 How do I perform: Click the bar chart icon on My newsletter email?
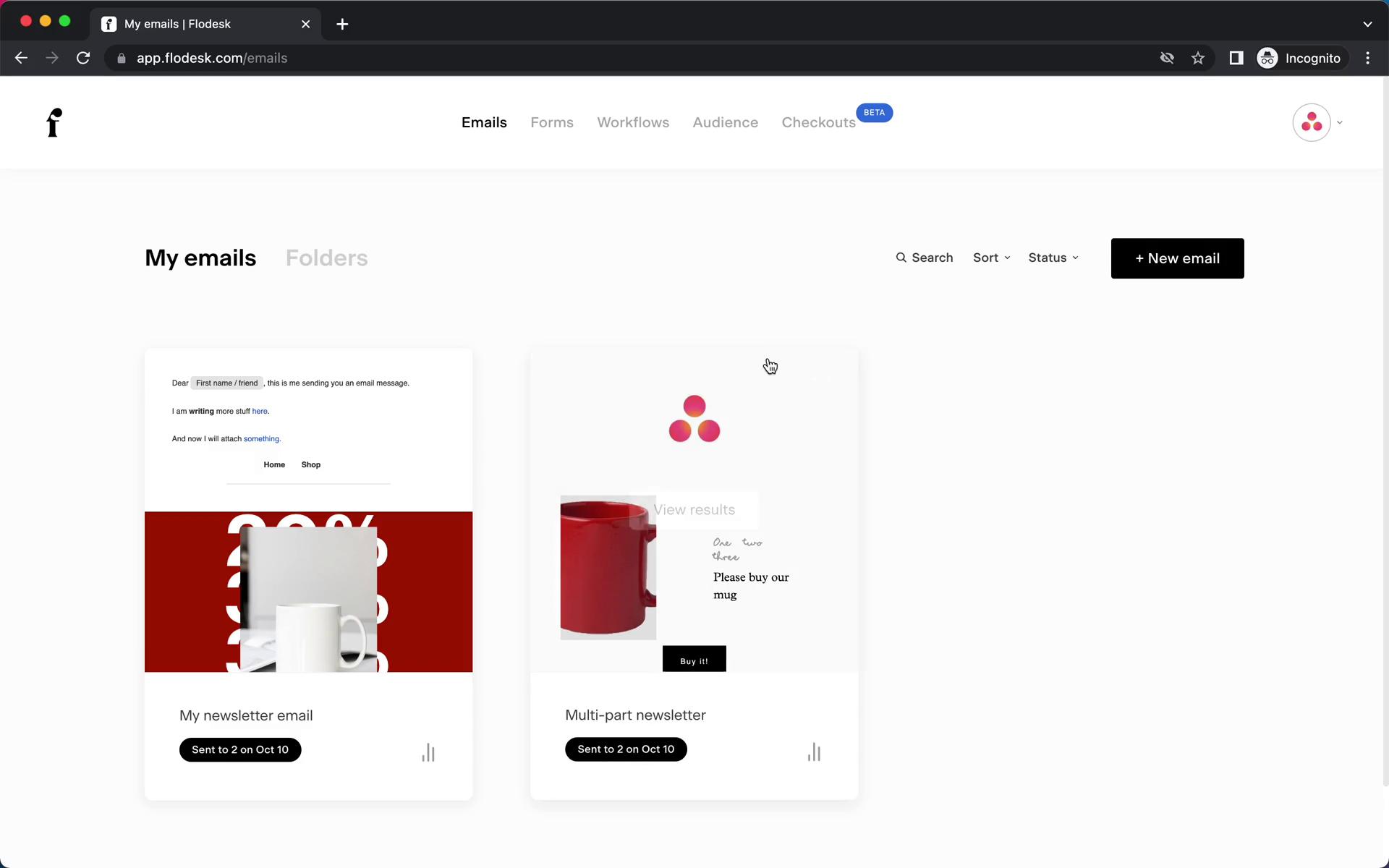(428, 752)
